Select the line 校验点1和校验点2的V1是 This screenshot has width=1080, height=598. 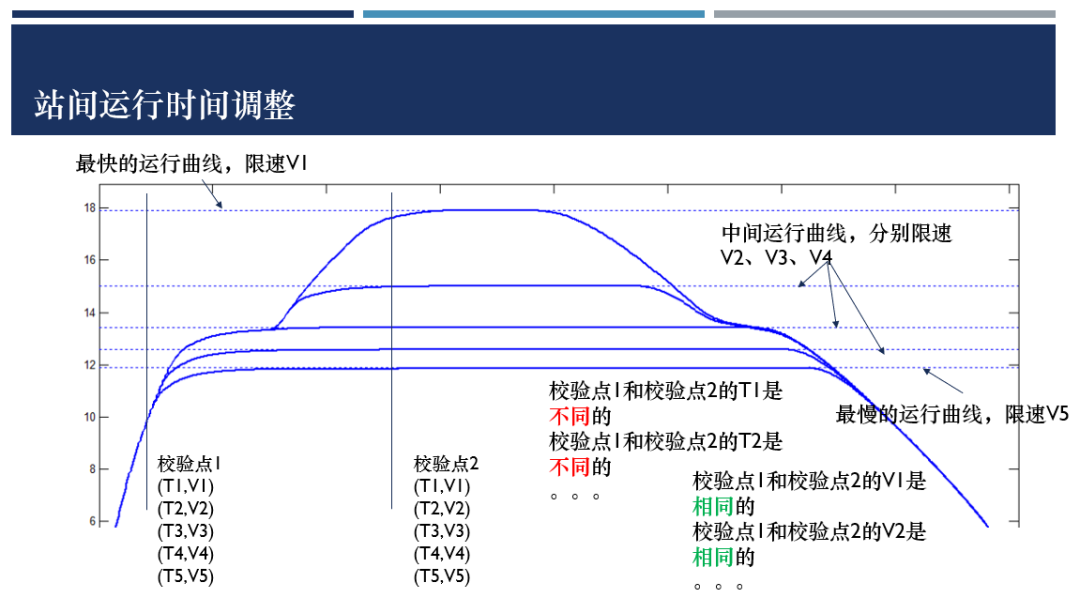point(809,481)
